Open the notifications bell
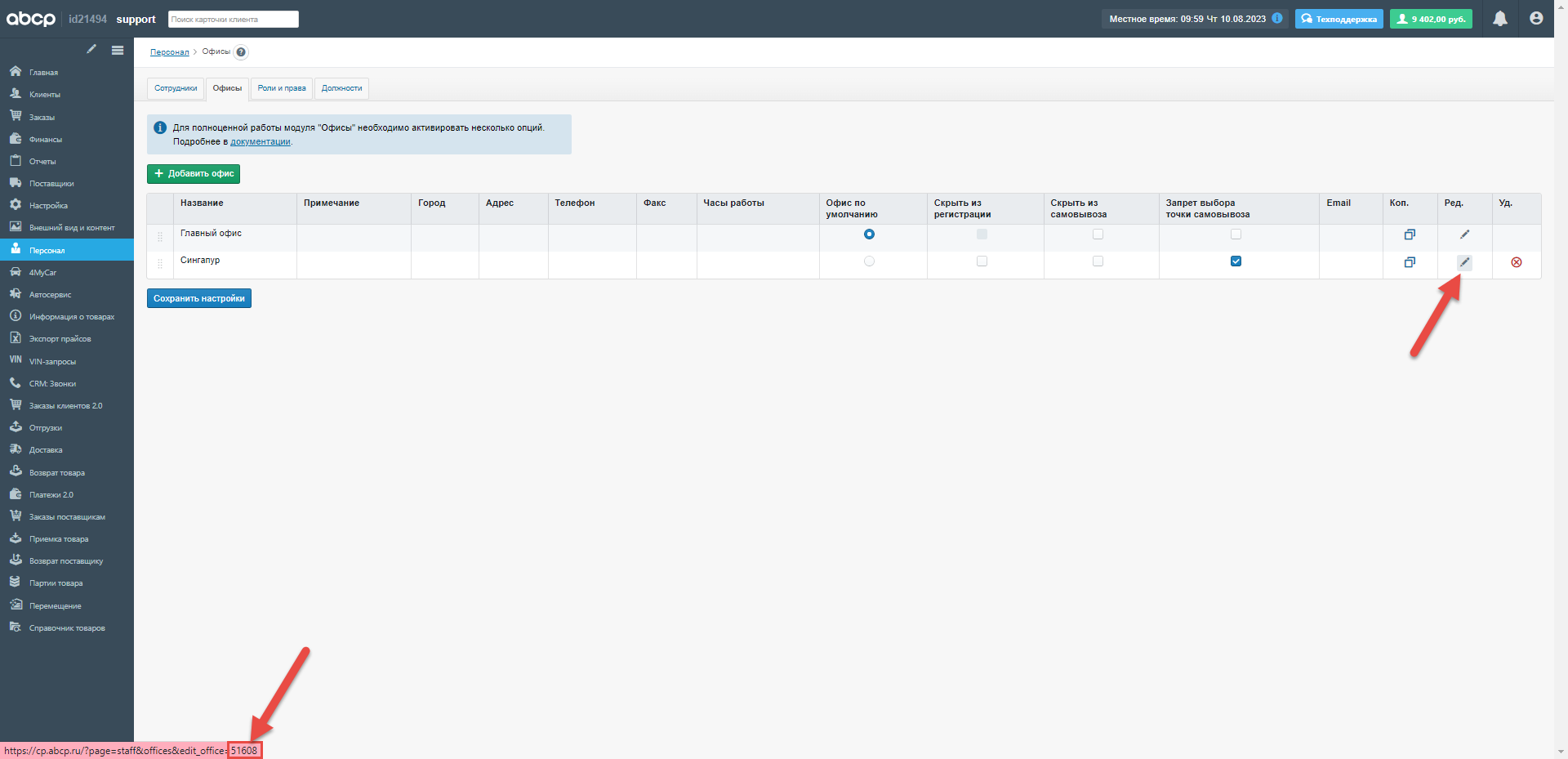Screen dimensions: 1568x759 click(x=1500, y=18)
